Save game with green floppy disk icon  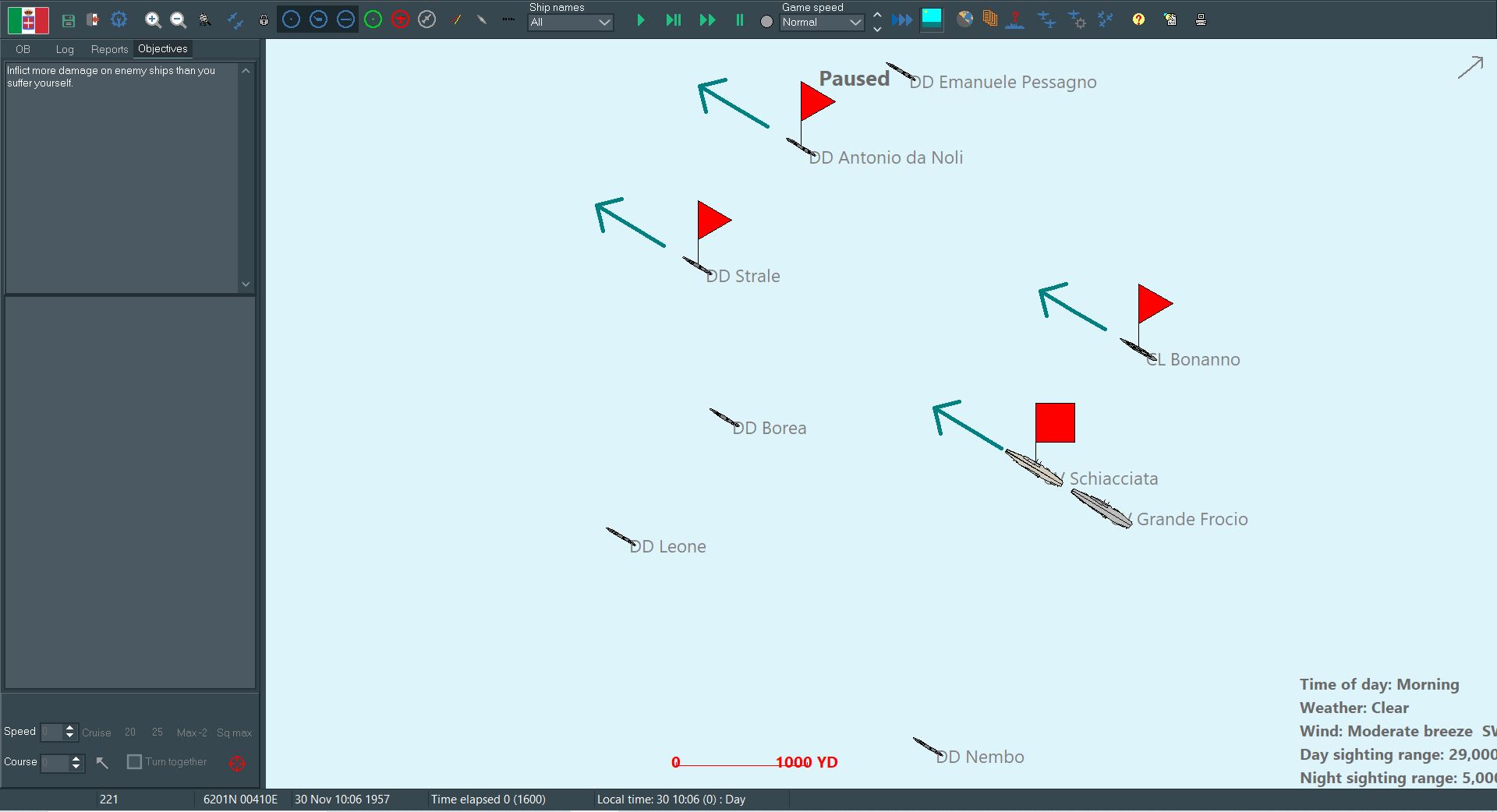tap(69, 20)
